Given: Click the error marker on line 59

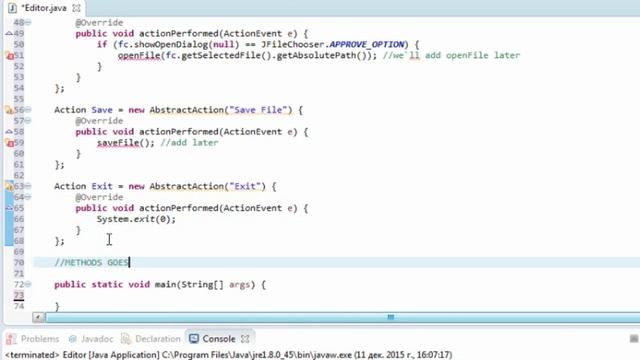Looking at the screenshot, I should click(9, 143).
